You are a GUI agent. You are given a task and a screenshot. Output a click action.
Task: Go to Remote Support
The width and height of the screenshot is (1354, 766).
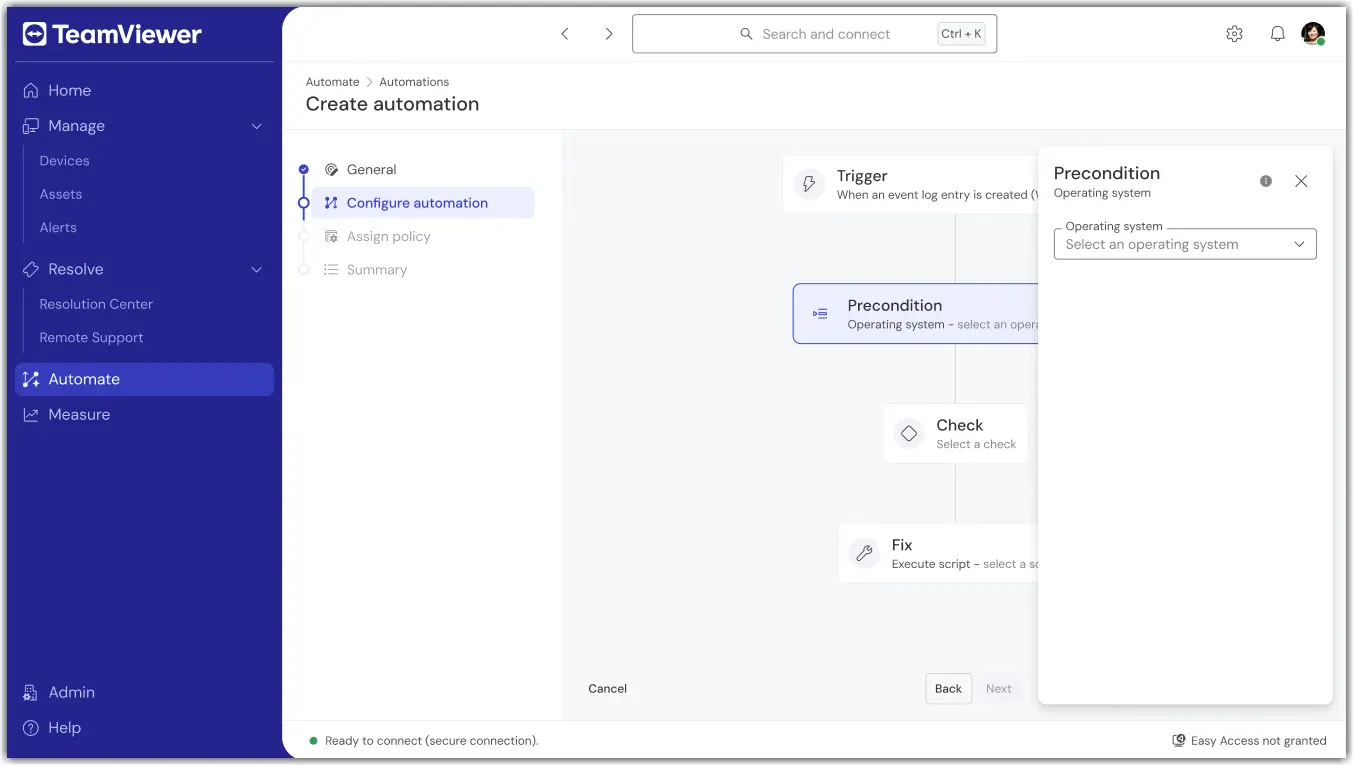(91, 338)
